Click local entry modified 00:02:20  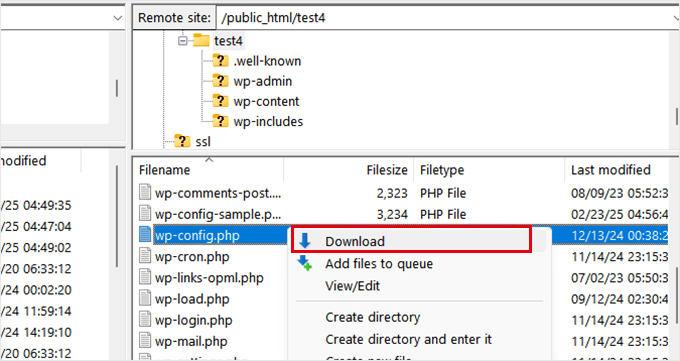[36, 290]
